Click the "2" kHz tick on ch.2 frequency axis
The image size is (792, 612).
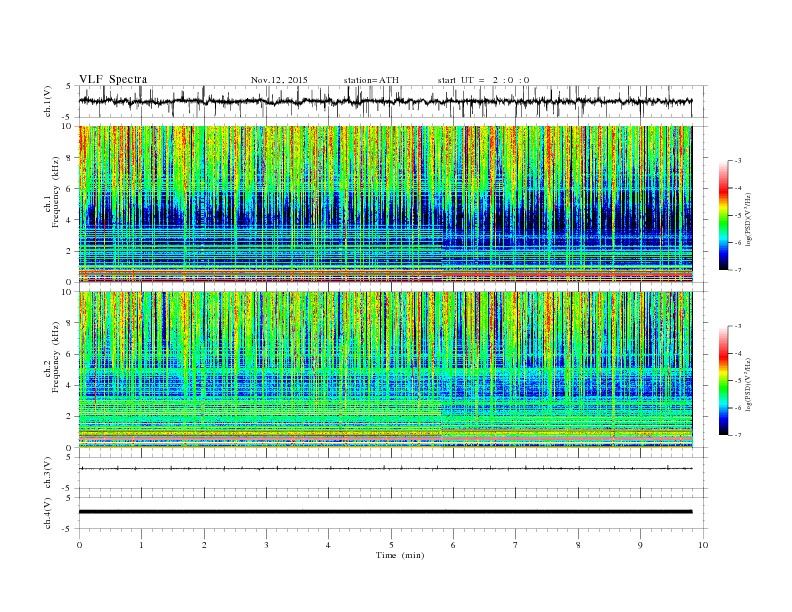tap(70, 417)
